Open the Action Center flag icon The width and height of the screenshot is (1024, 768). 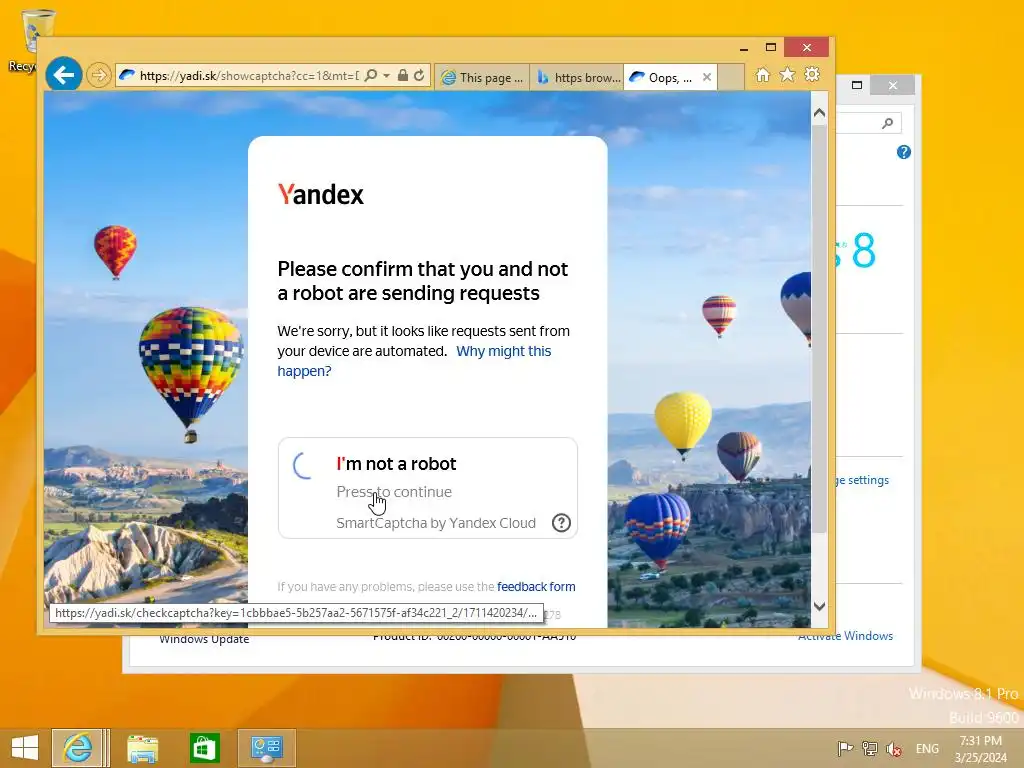(x=845, y=748)
